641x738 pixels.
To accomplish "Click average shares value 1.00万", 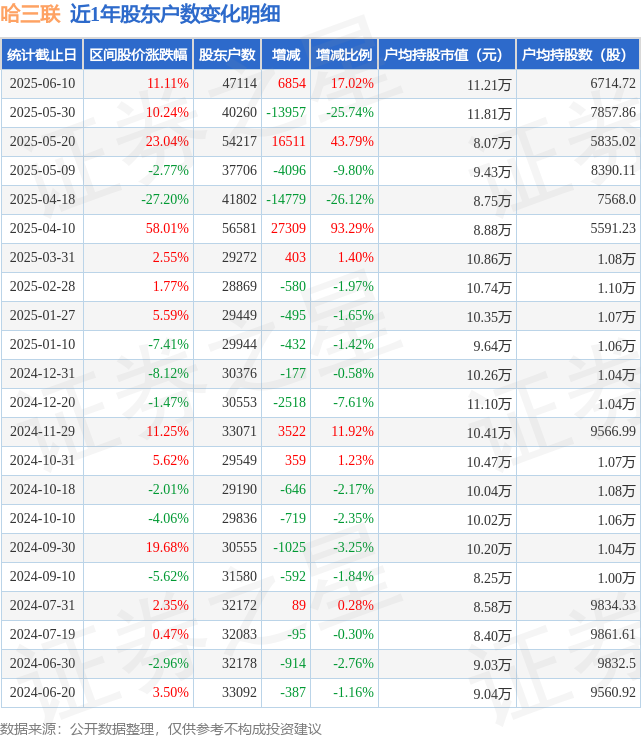I will tap(617, 578).
